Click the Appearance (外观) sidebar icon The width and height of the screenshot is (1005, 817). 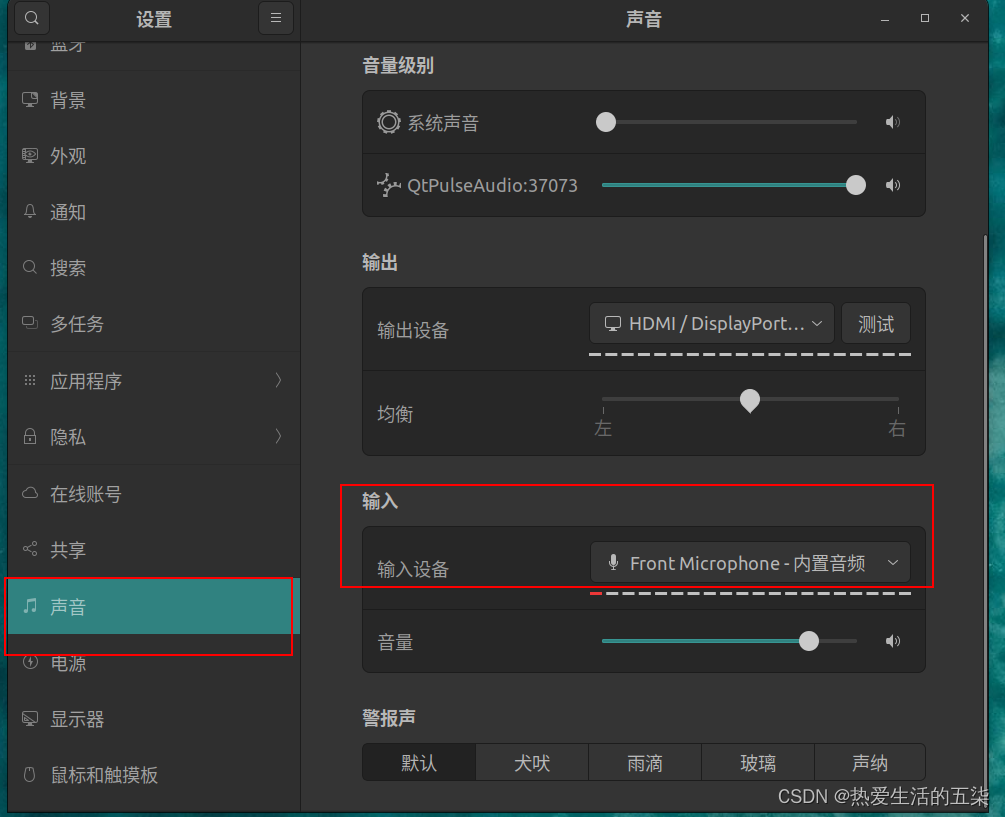(x=29, y=156)
